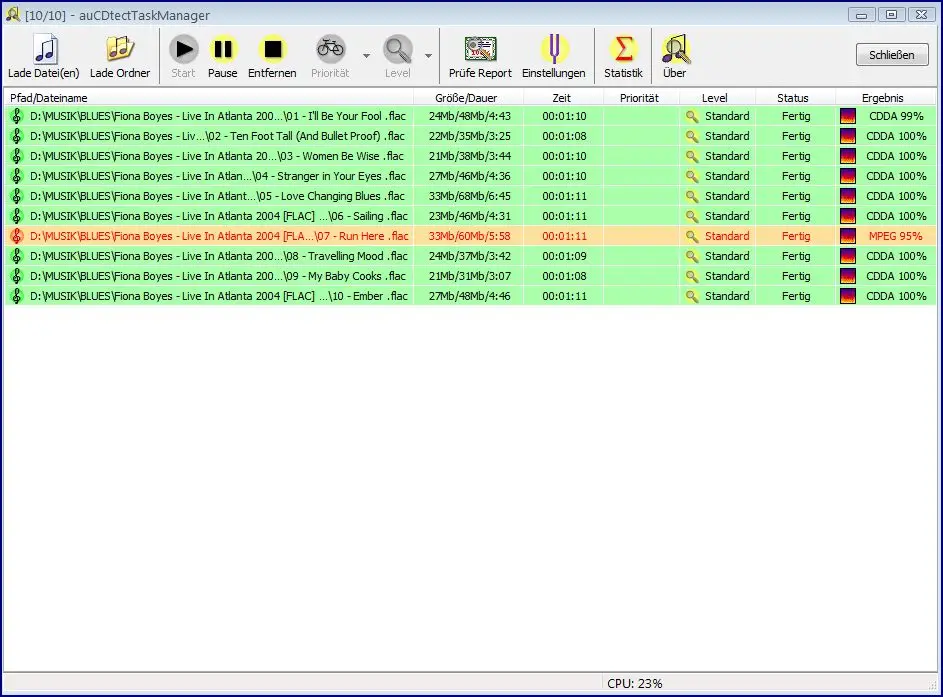This screenshot has width=943, height=697.
Task: Open spectrum thumbnail beside CDDA 99%
Action: tap(848, 116)
